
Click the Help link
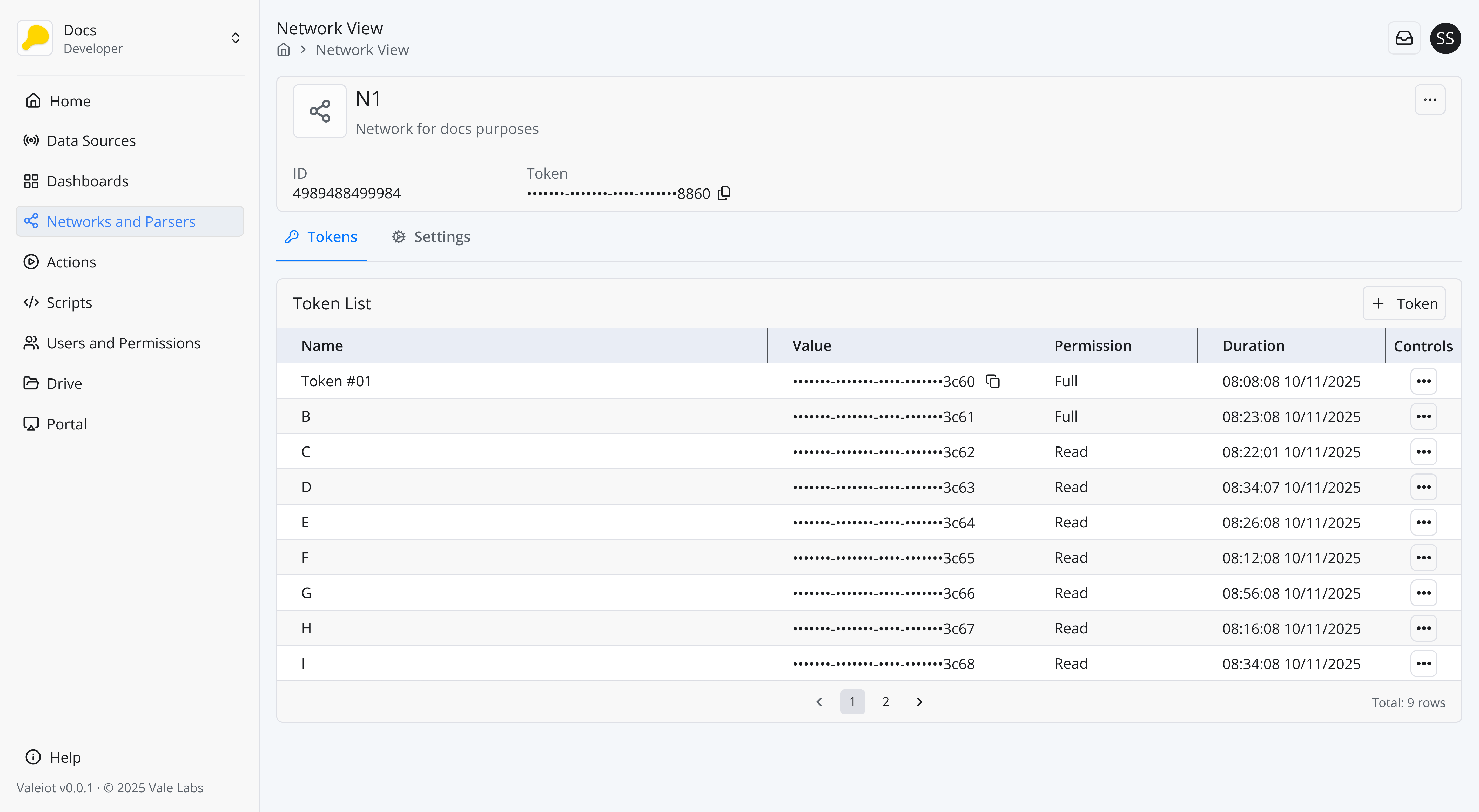[65, 757]
